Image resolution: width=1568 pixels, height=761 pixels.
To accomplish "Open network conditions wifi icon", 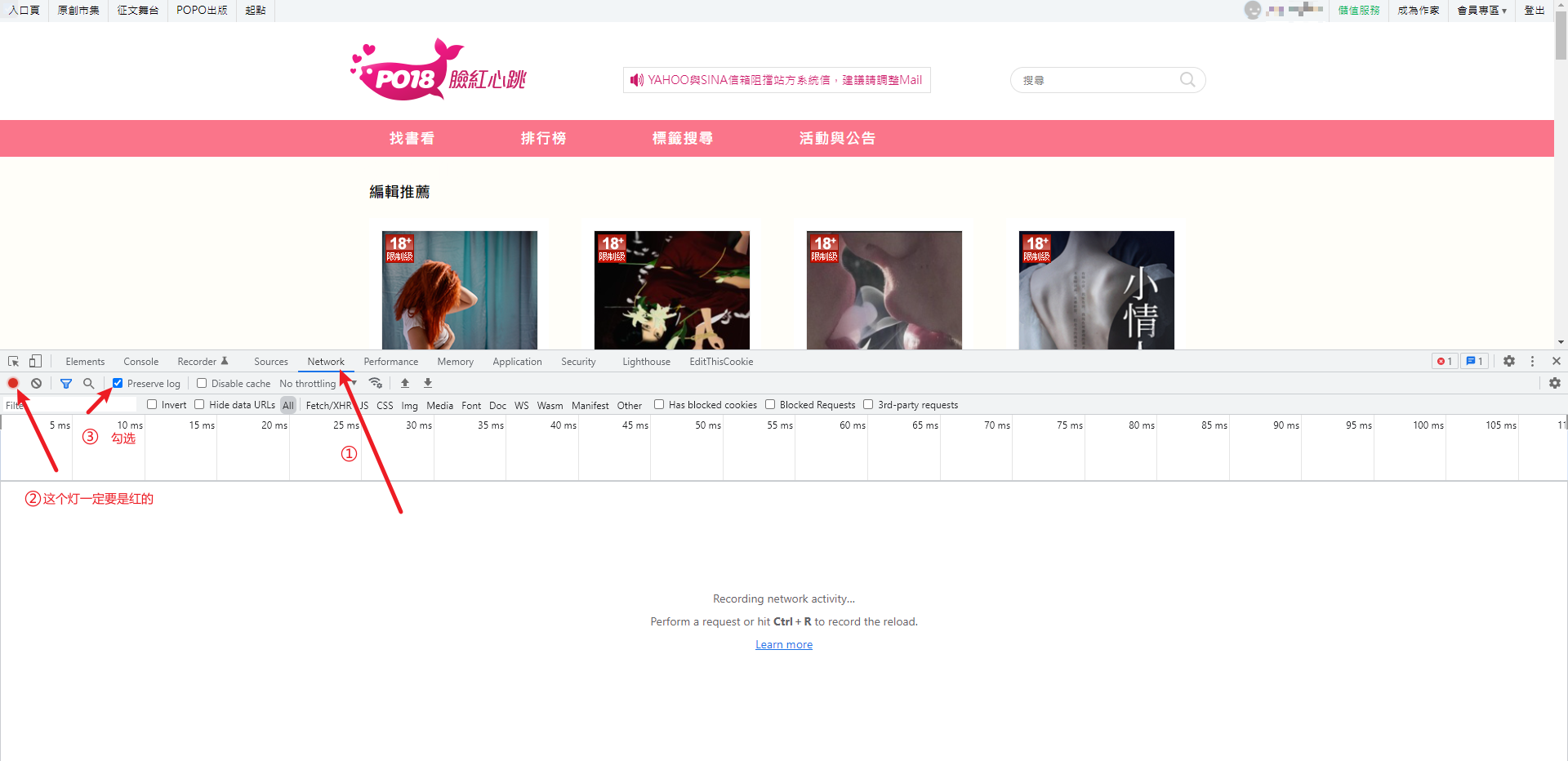I will [375, 383].
